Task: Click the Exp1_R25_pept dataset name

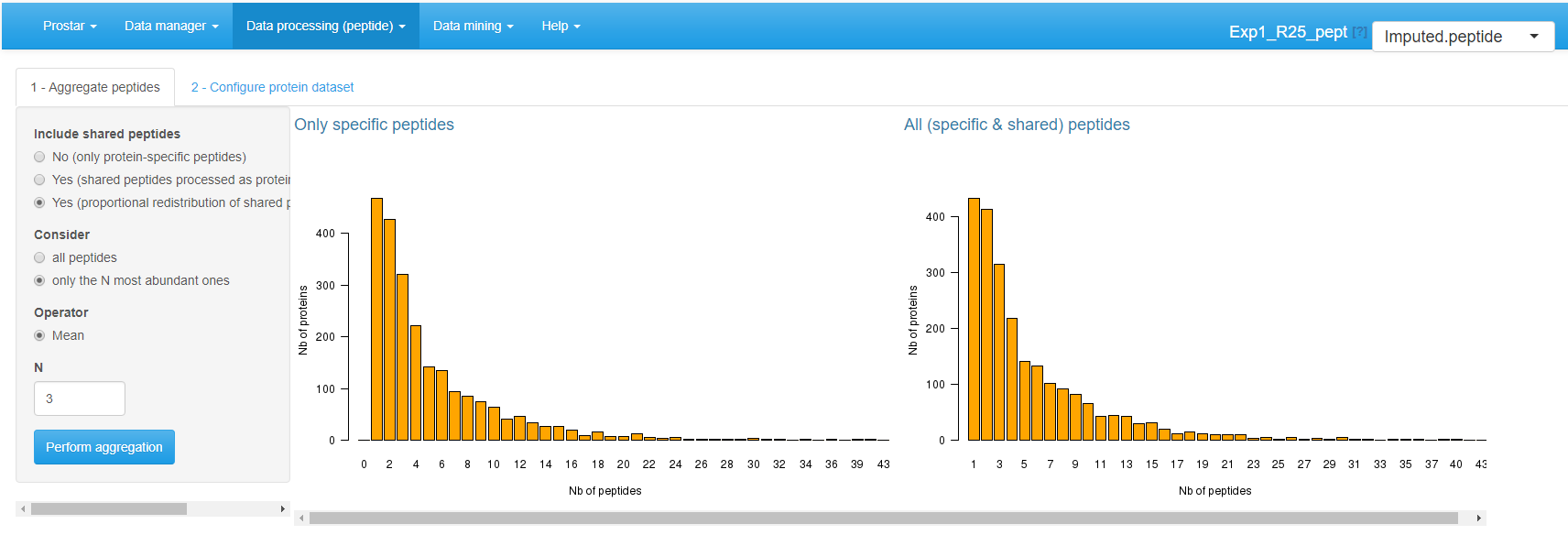Action: pos(1288,32)
